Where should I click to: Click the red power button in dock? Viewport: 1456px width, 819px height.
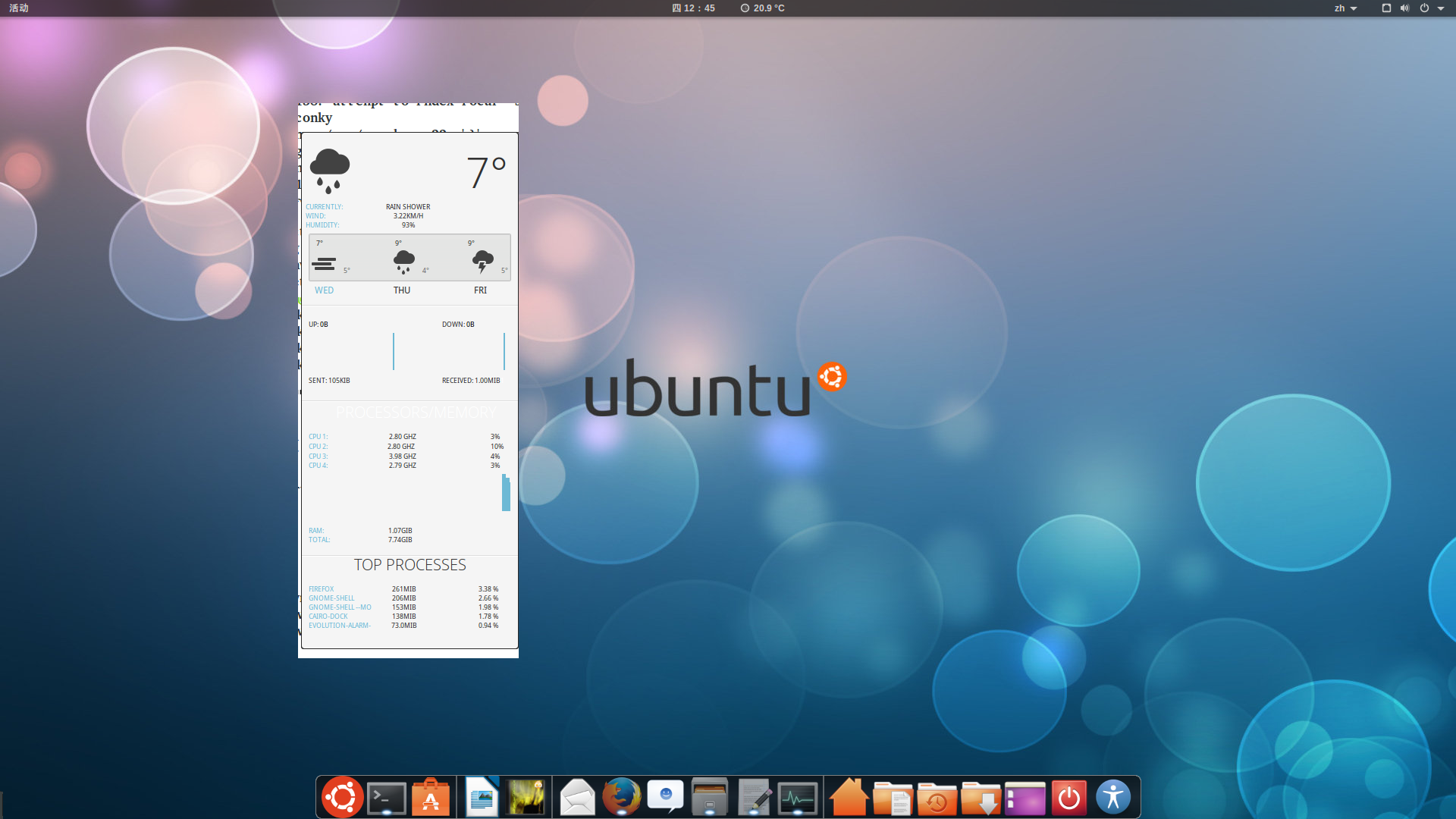tap(1069, 798)
